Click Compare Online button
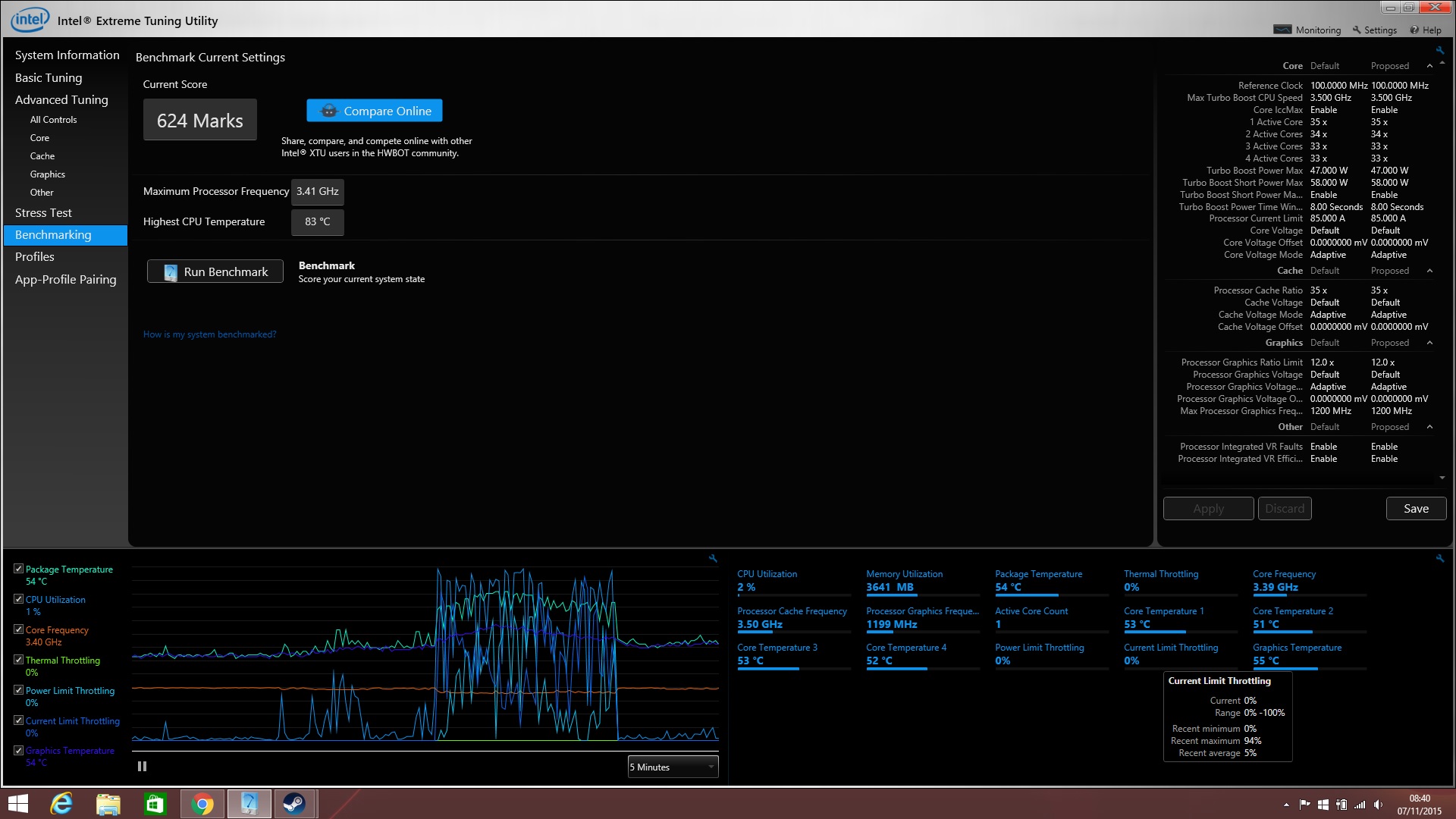Screen dimensions: 1456x819 (x=375, y=111)
